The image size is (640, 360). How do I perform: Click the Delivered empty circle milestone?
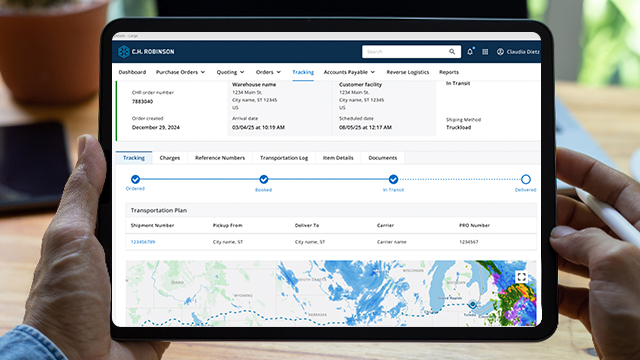(526, 179)
